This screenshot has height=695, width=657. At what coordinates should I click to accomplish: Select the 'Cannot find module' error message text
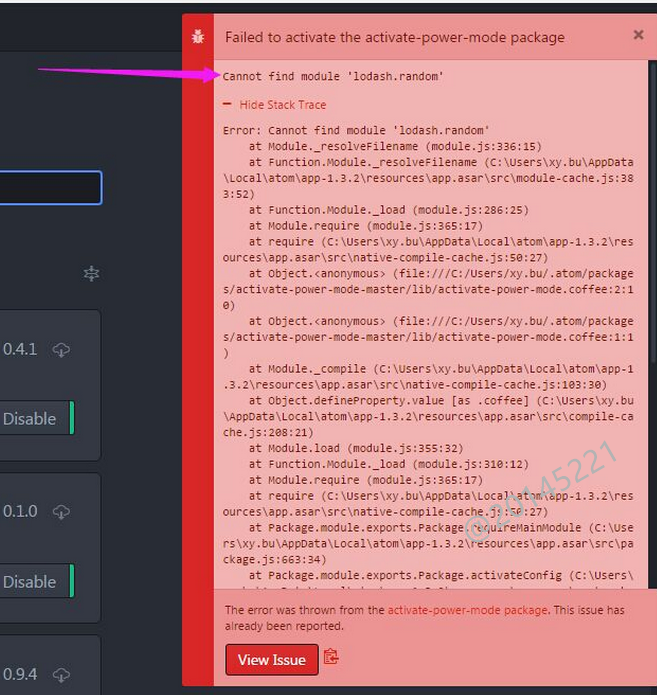coord(333,76)
